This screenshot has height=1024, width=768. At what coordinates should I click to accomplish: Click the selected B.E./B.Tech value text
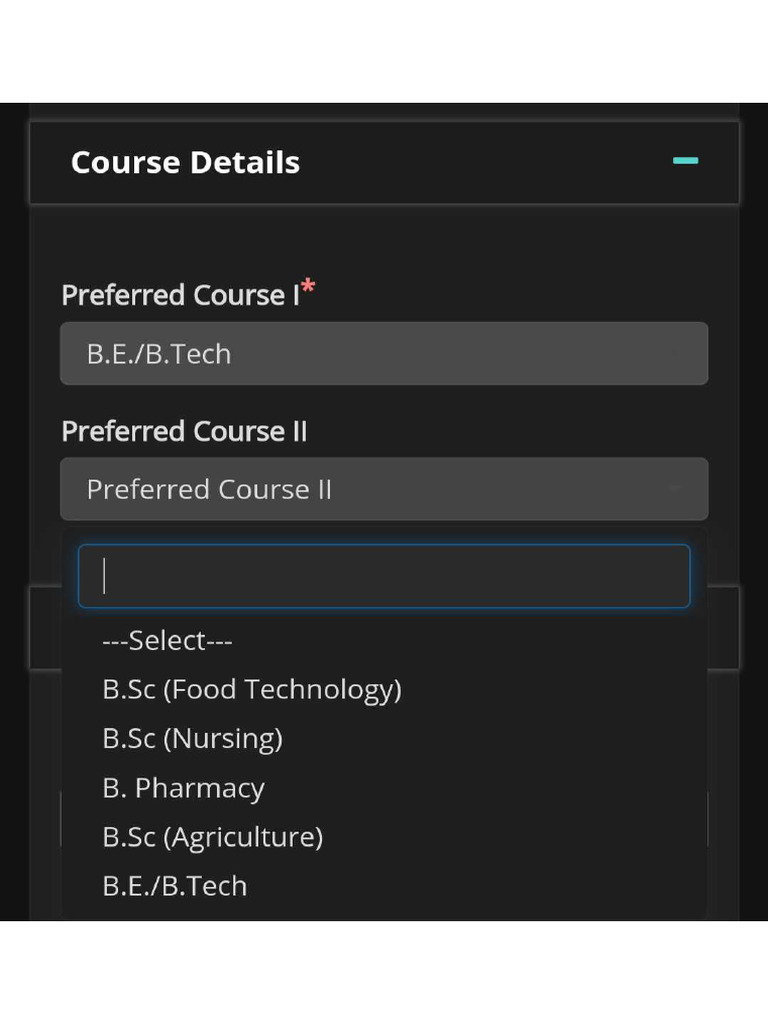click(159, 354)
